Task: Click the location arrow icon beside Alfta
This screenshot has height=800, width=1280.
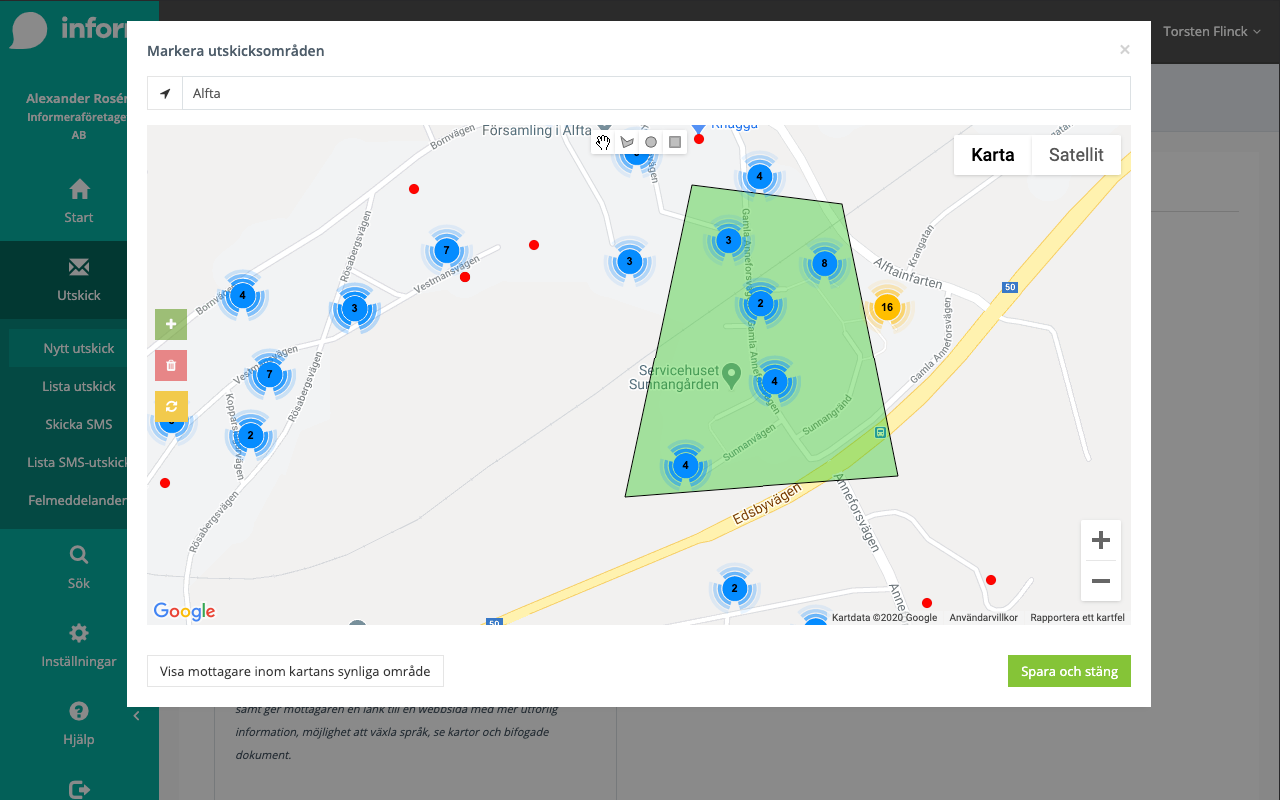Action: tap(165, 93)
